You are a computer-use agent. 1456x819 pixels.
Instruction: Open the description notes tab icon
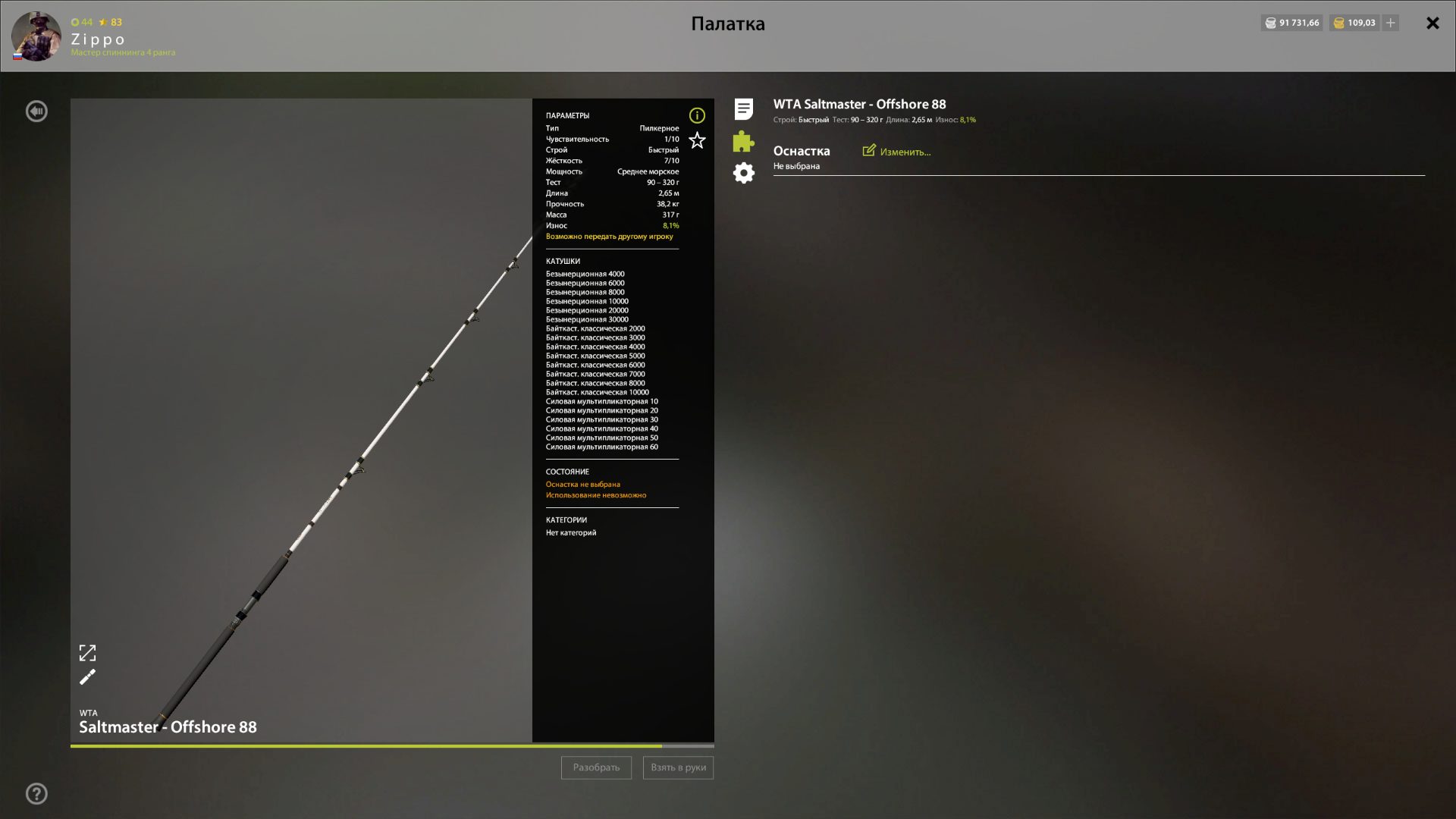pos(744,109)
